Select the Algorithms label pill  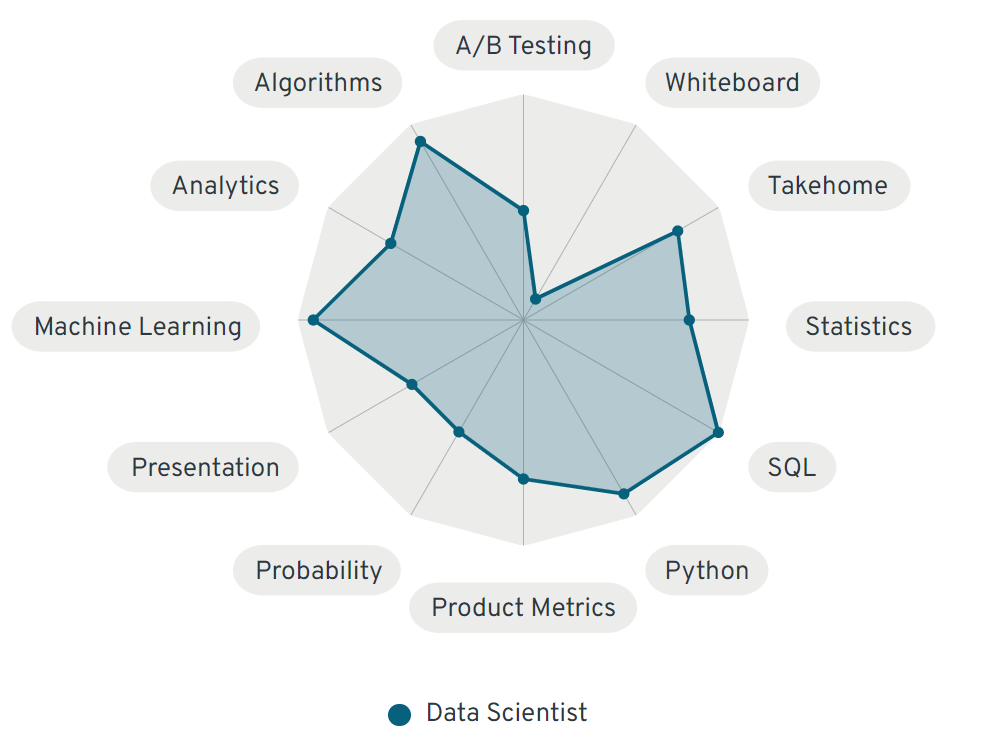point(318,82)
